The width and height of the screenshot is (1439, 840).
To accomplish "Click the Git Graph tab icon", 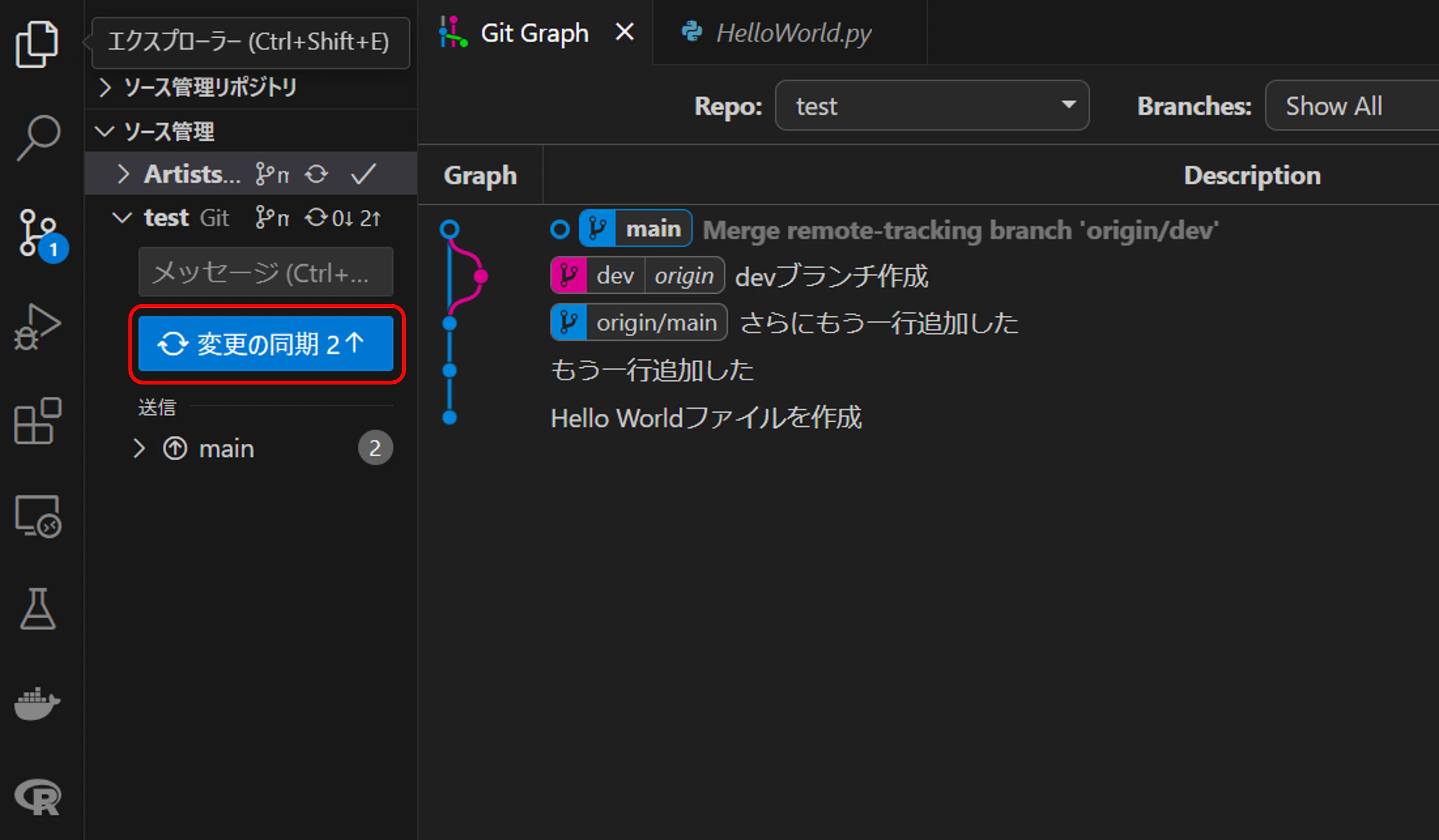I will (x=453, y=33).
